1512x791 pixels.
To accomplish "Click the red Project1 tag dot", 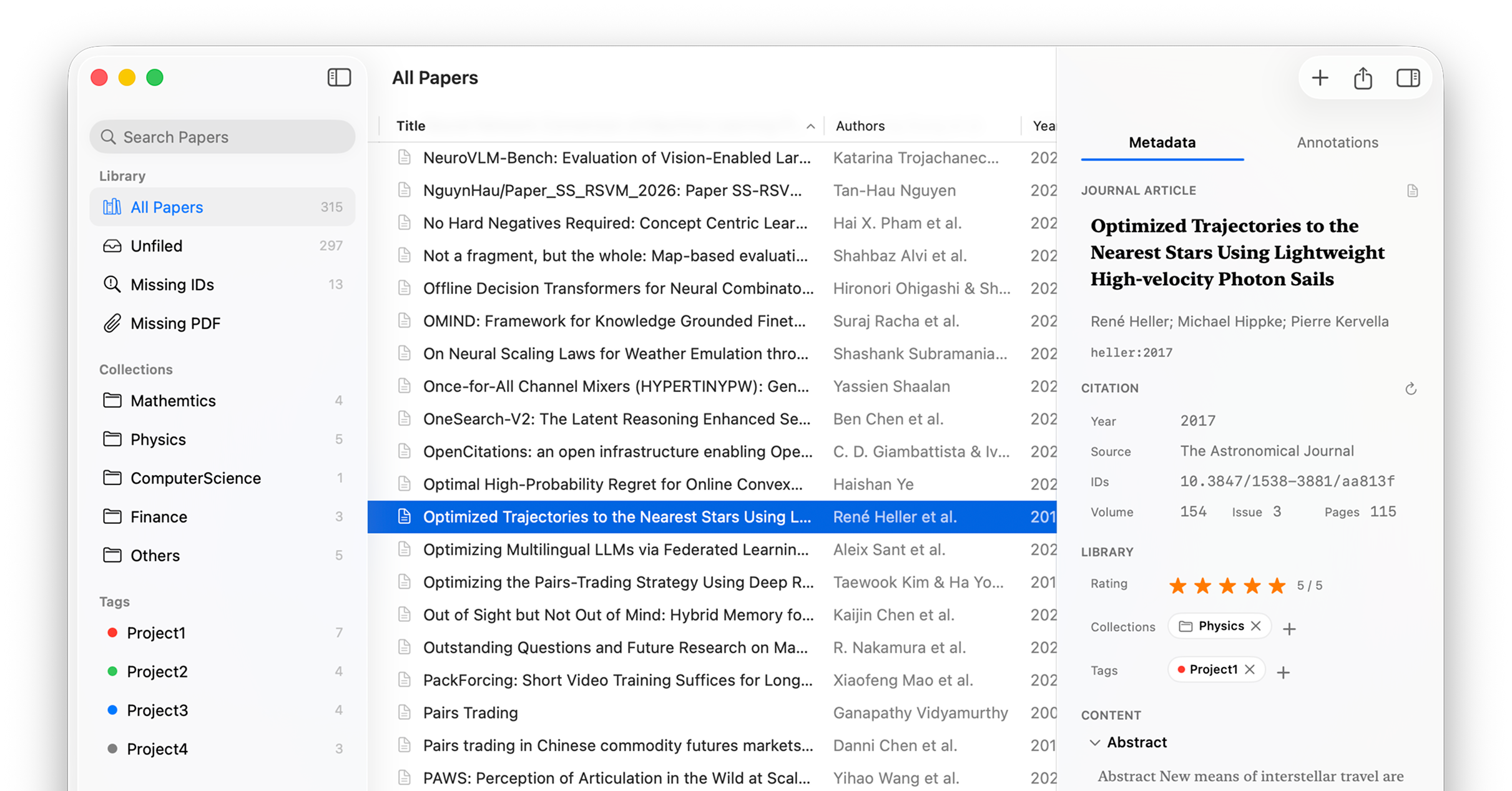I will point(112,632).
